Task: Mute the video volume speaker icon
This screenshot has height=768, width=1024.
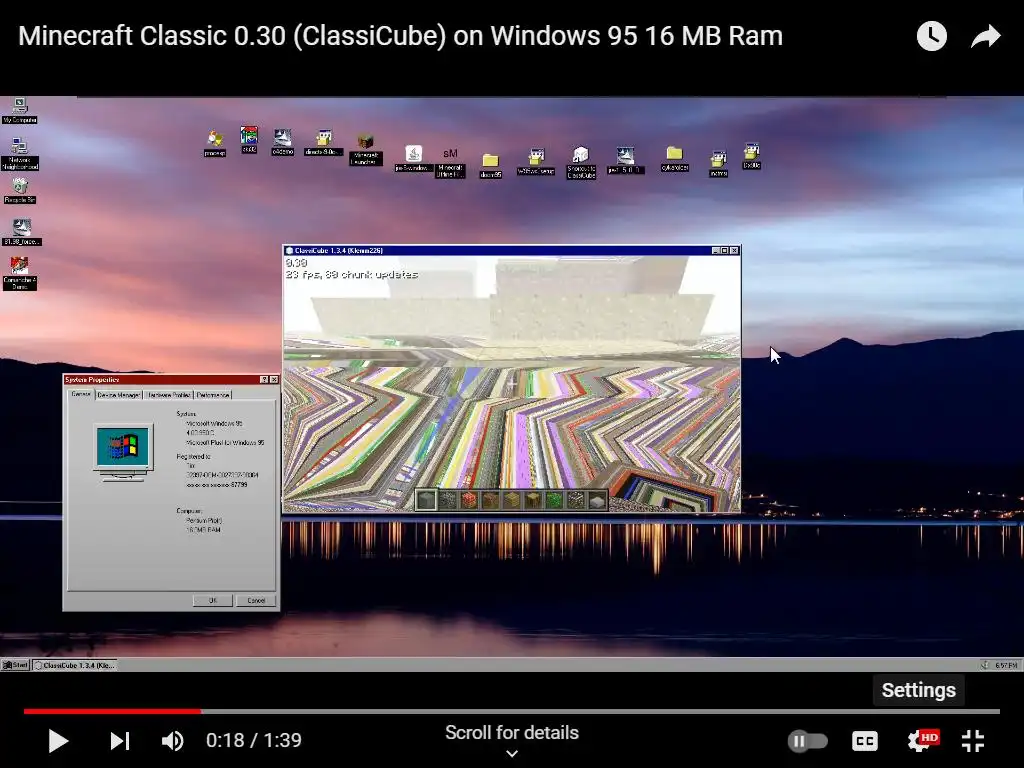Action: tap(172, 741)
